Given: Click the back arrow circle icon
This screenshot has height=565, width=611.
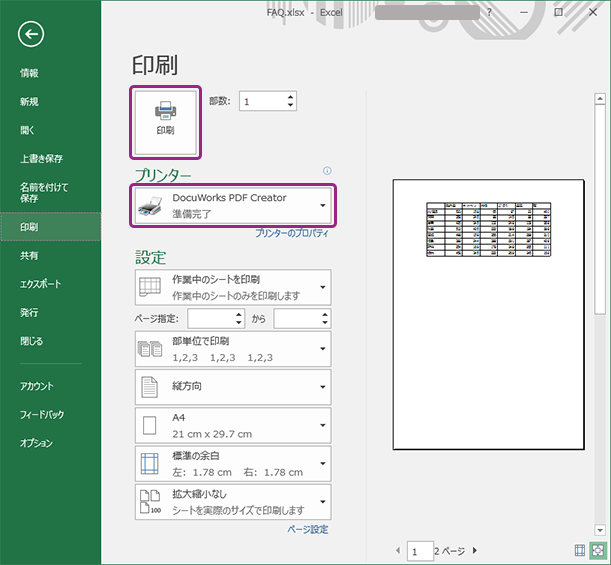Looking at the screenshot, I should tap(31, 34).
